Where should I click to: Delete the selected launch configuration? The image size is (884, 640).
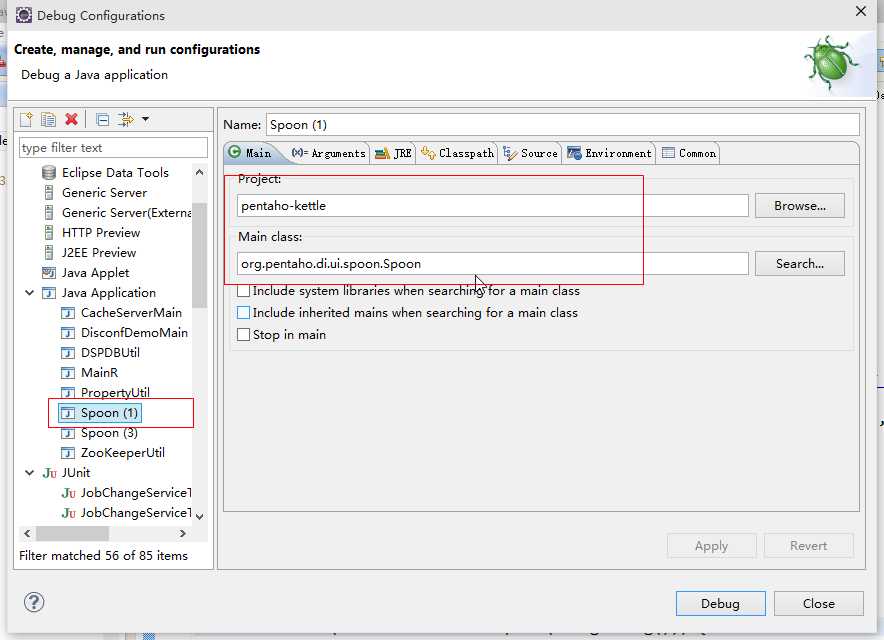click(x=71, y=120)
